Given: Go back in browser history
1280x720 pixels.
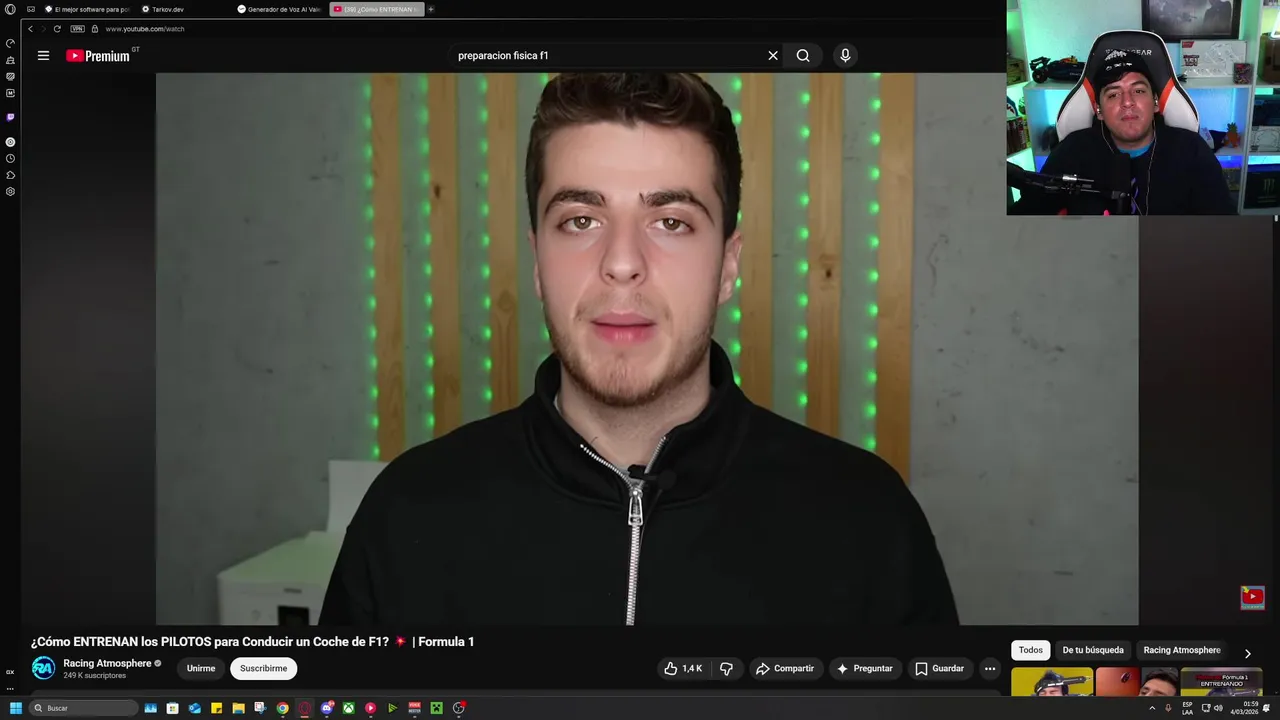Looking at the screenshot, I should 30,29.
